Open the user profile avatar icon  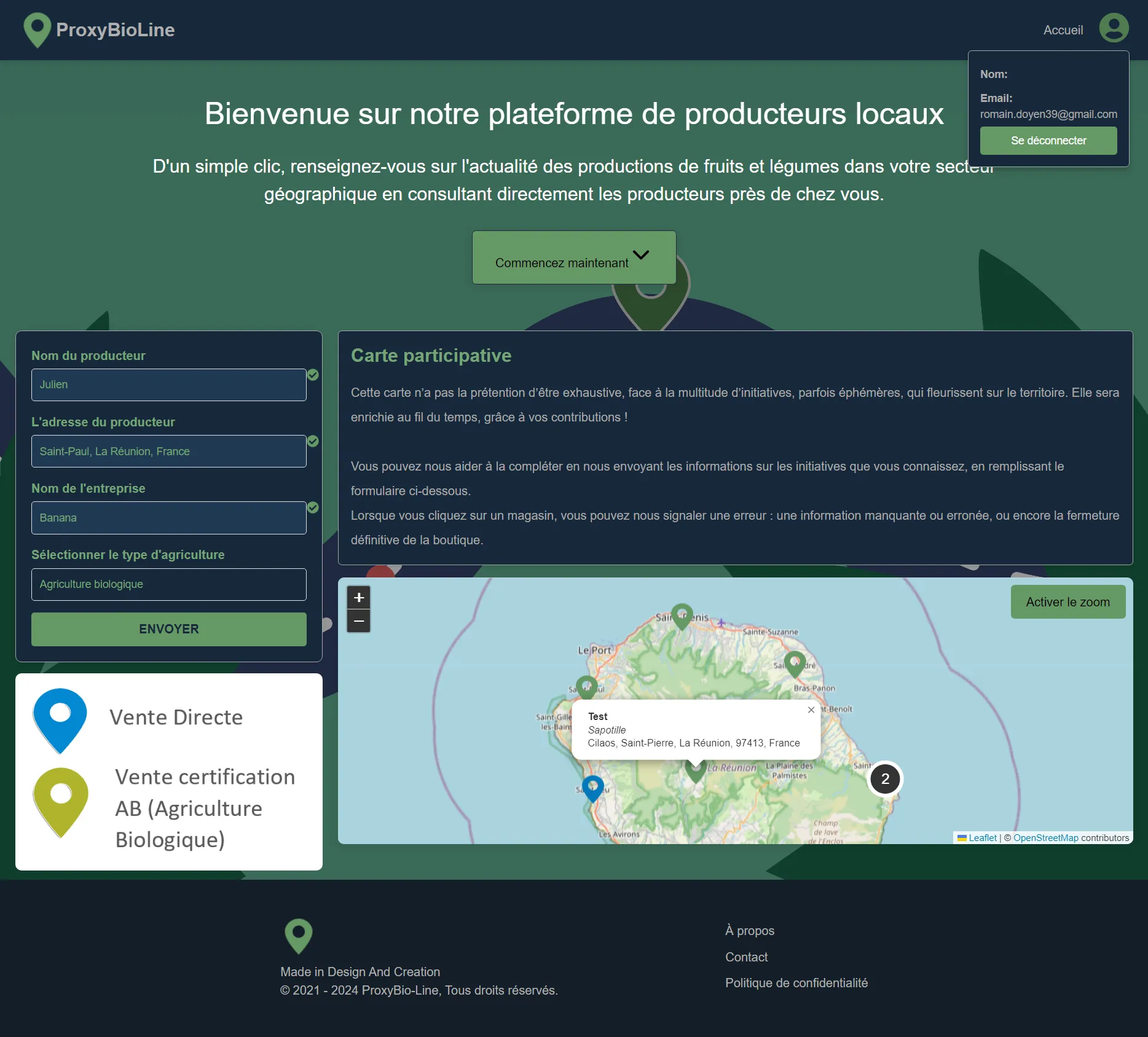(1114, 28)
